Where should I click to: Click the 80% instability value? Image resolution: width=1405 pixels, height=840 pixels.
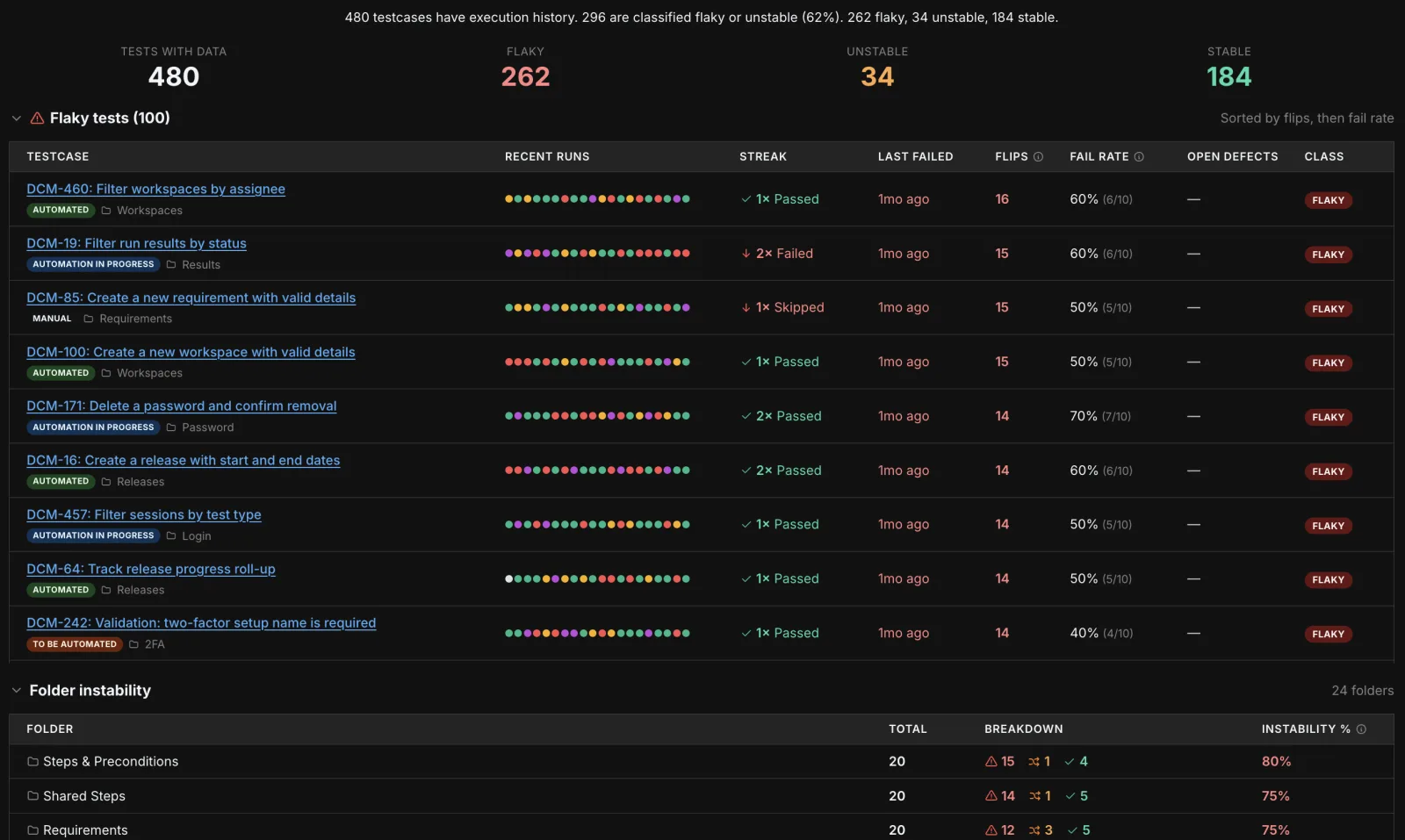pyautogui.click(x=1276, y=762)
